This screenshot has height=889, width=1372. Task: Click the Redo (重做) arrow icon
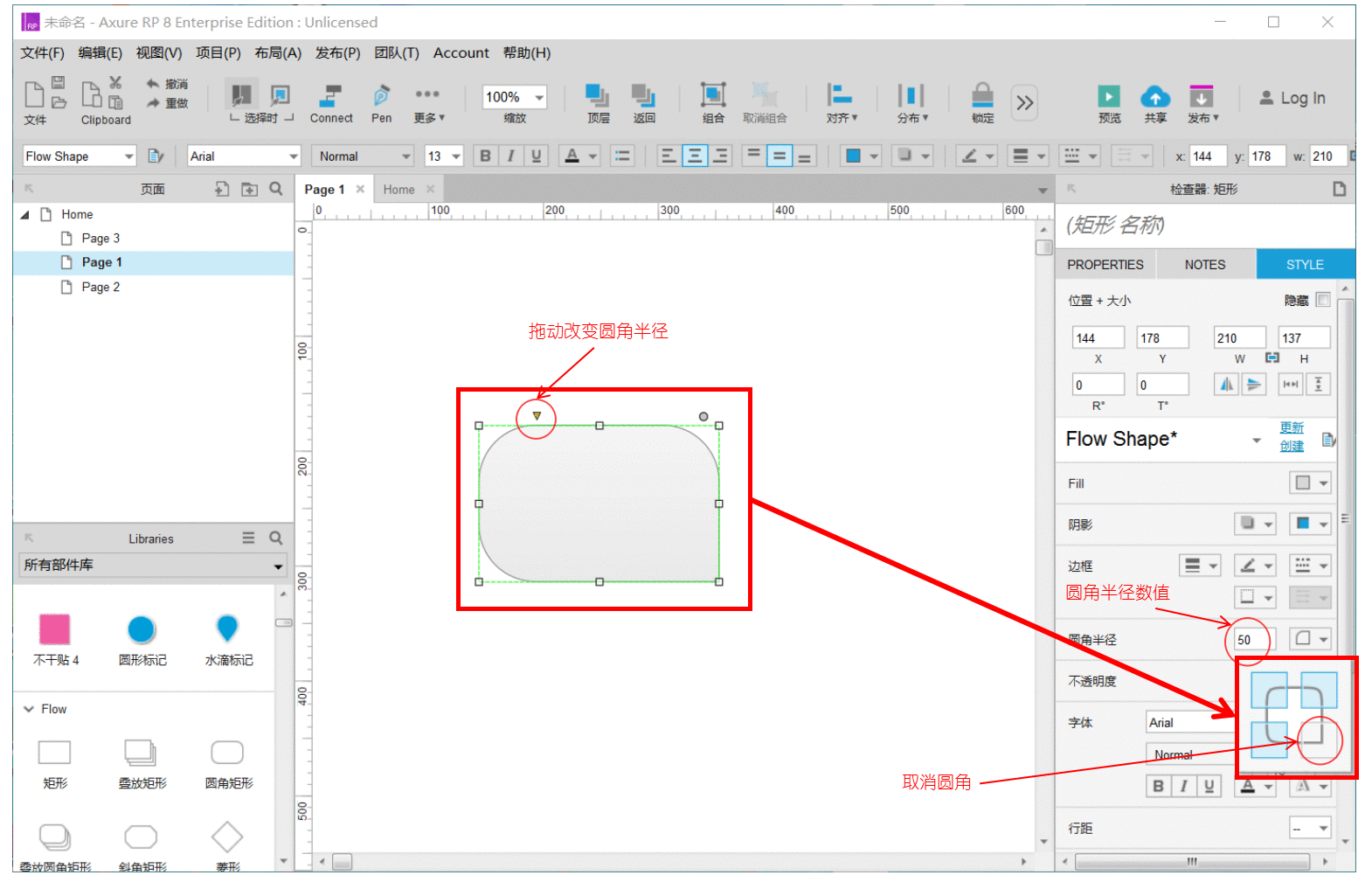153,103
